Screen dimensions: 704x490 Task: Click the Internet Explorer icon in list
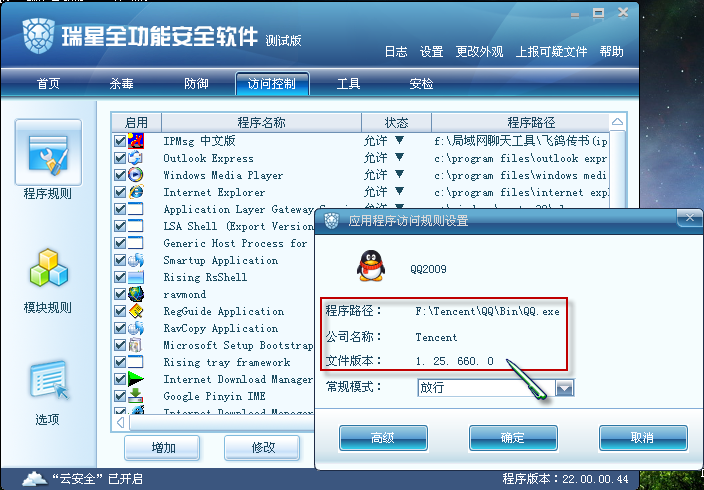(x=136, y=192)
